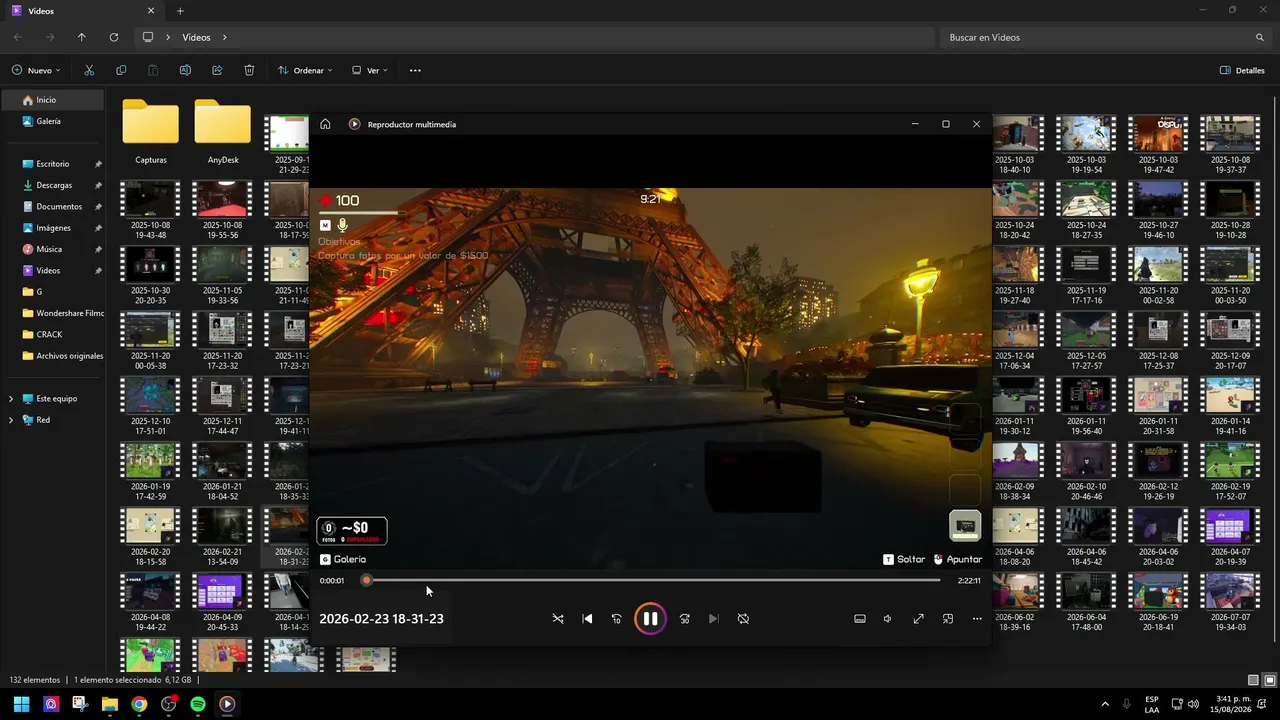Click the Soltar prompt in the video
The height and width of the screenshot is (720, 1280).
[x=904, y=560]
